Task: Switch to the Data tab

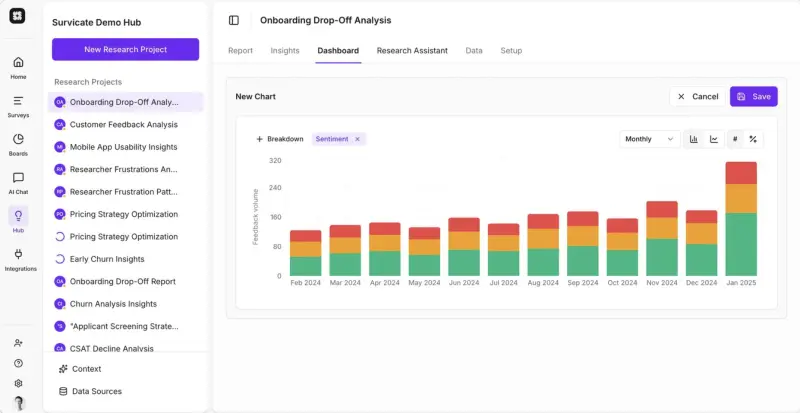Action: [x=474, y=51]
